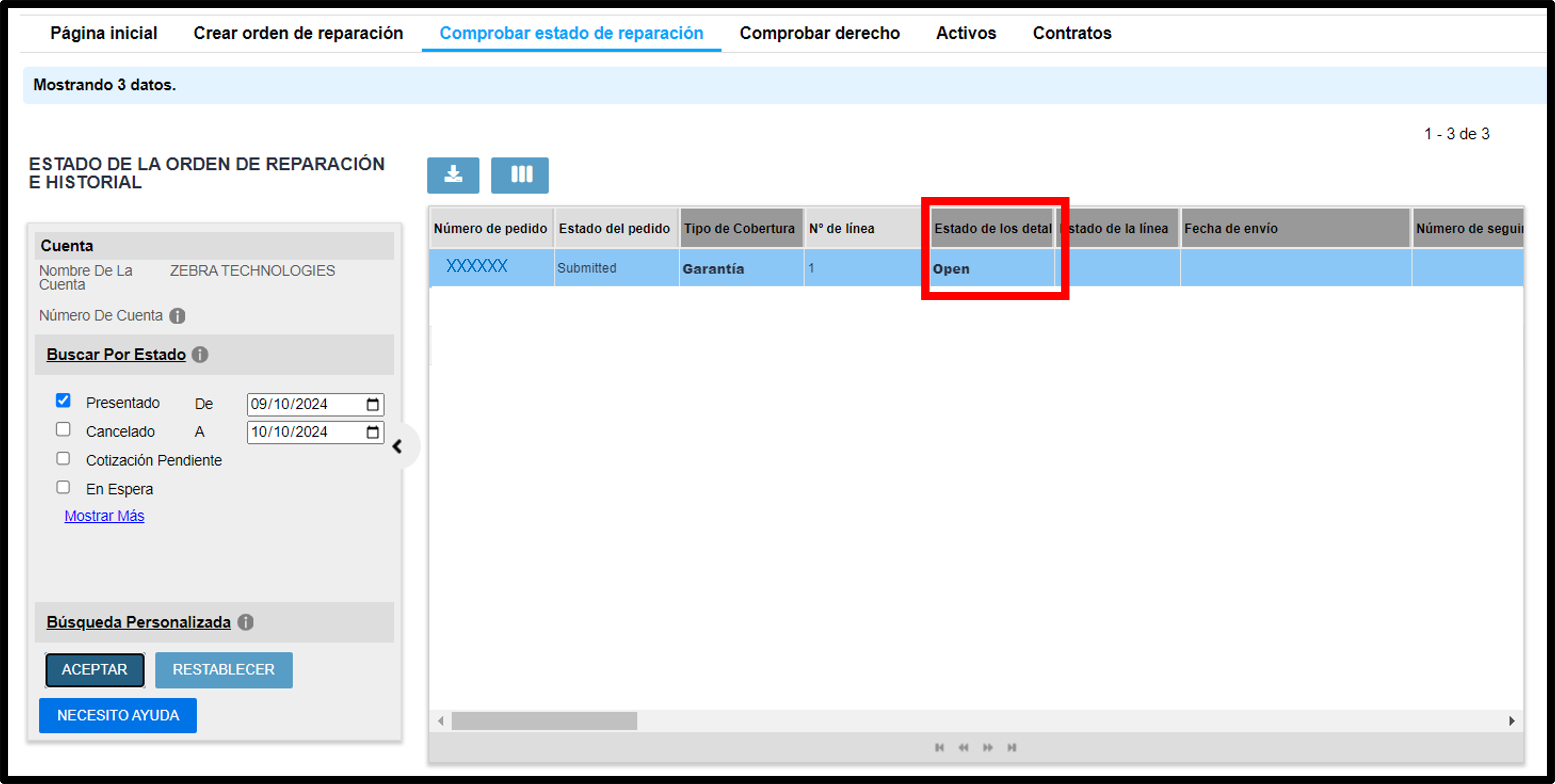Open order number XXXXXX link
The height and width of the screenshot is (784, 1555).
coord(476,266)
